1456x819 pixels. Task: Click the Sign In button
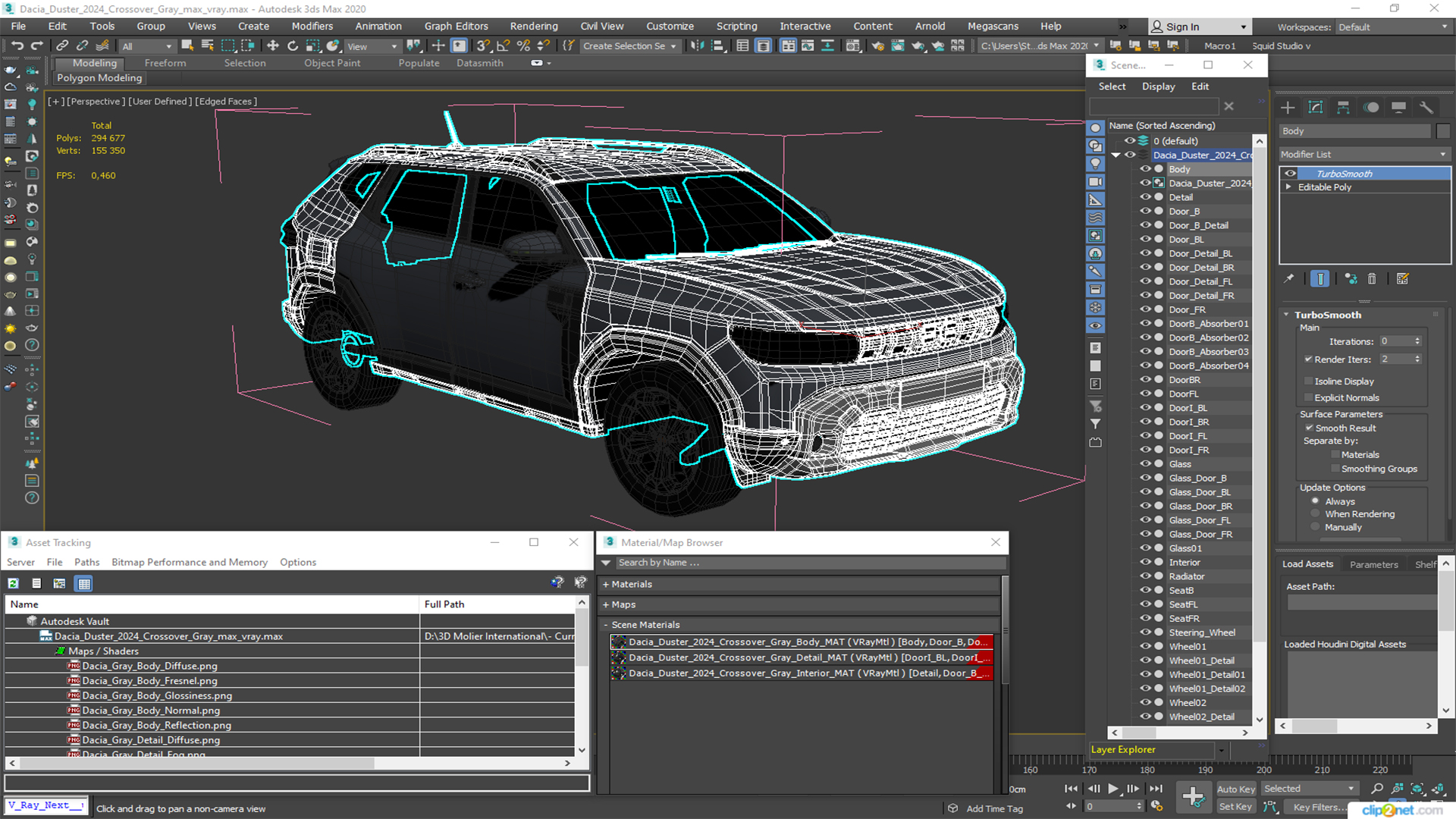click(1199, 27)
